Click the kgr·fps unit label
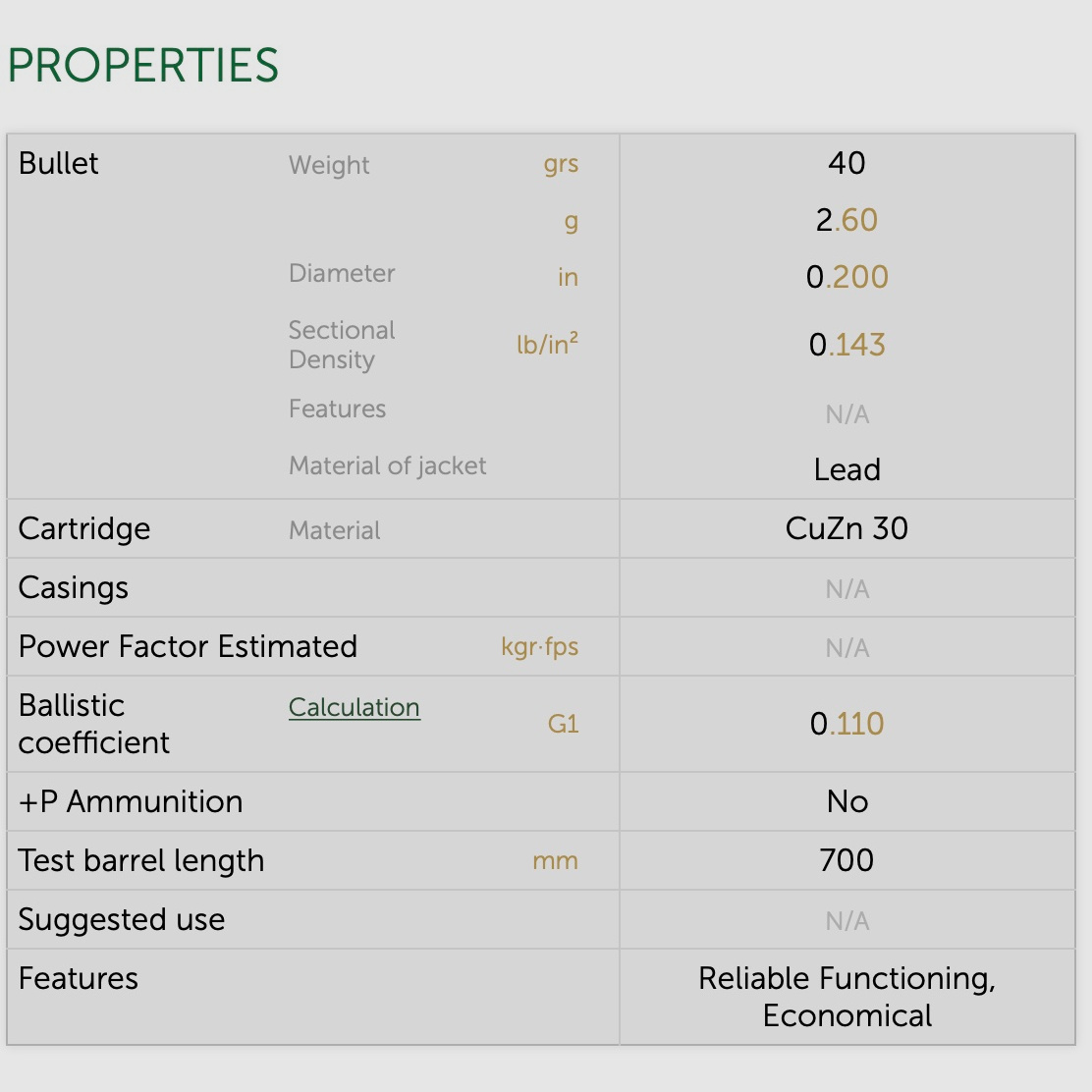The height and width of the screenshot is (1092, 1092). 539,647
